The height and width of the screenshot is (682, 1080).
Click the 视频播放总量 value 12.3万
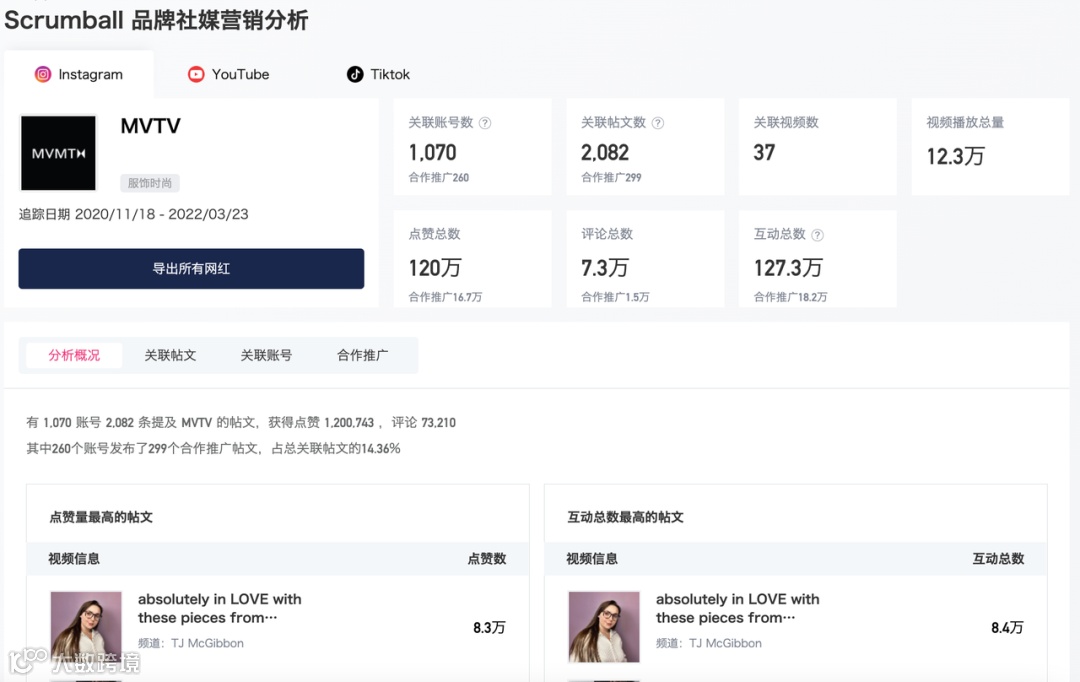(x=955, y=156)
